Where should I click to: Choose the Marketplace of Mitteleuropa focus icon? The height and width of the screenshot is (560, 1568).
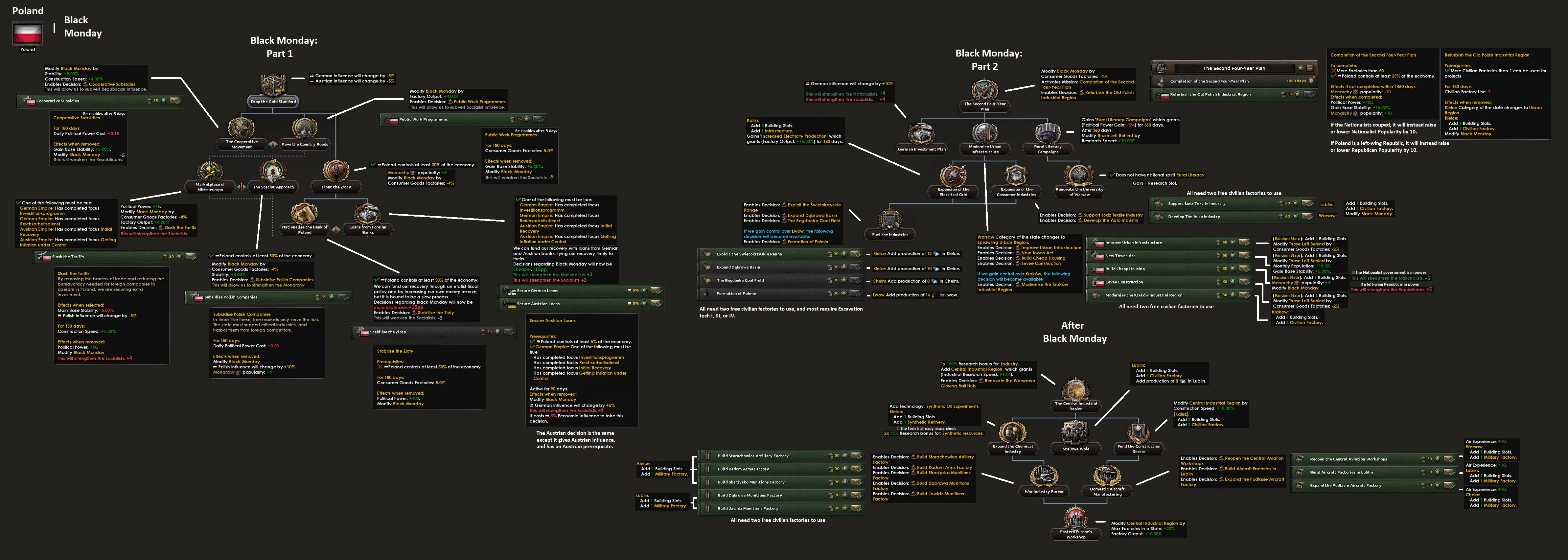[x=210, y=171]
